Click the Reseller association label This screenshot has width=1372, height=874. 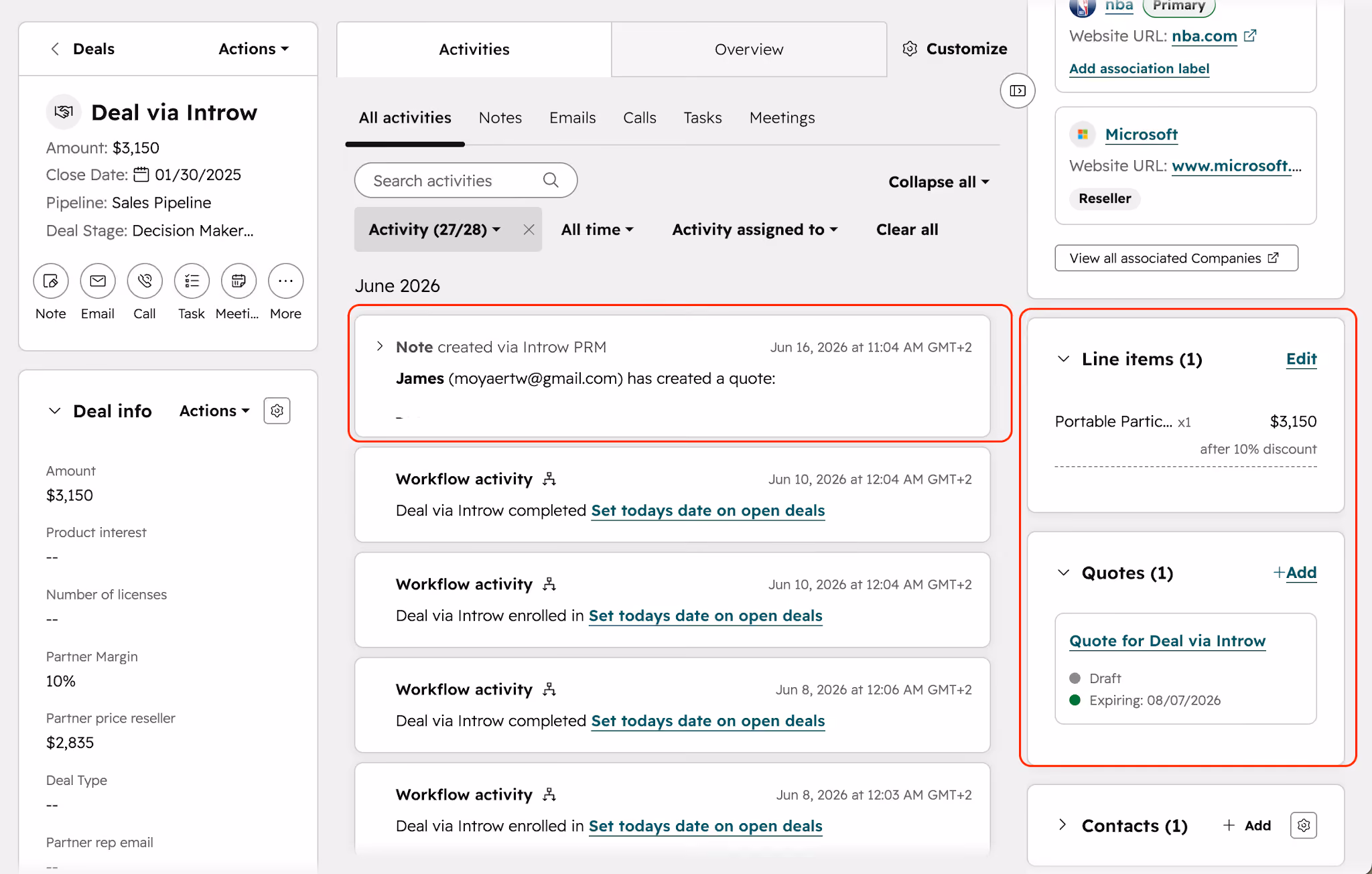[1105, 198]
